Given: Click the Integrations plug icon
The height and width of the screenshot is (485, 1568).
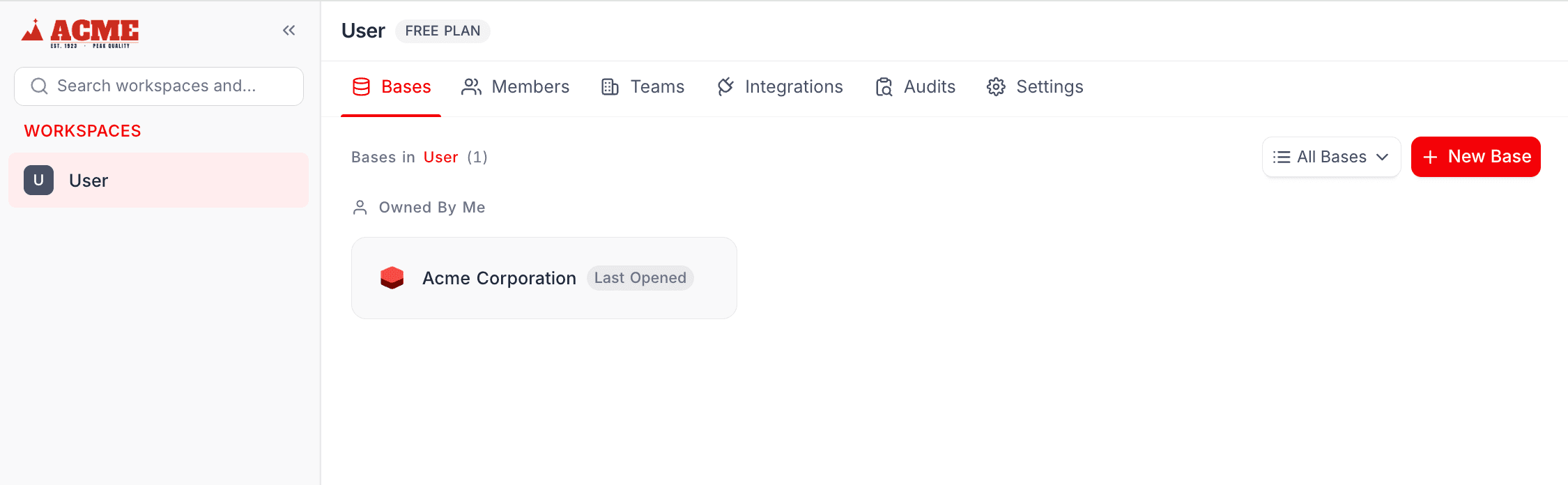Looking at the screenshot, I should point(725,86).
